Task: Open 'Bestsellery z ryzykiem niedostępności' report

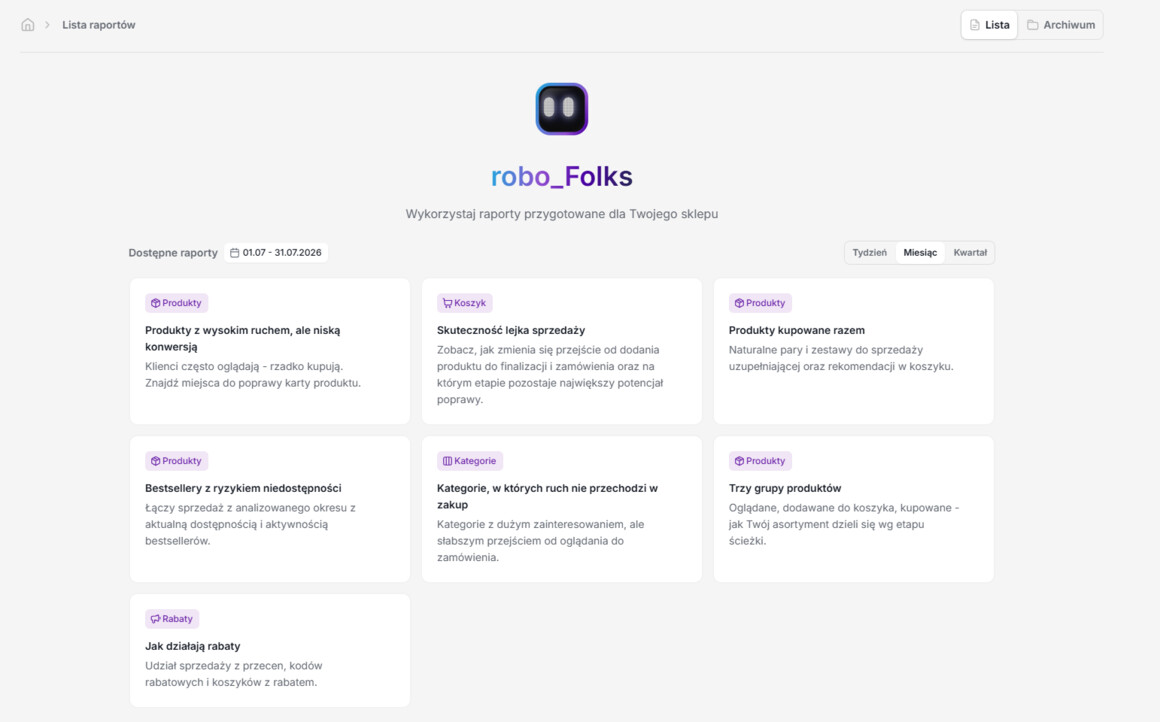Action: [x=270, y=509]
